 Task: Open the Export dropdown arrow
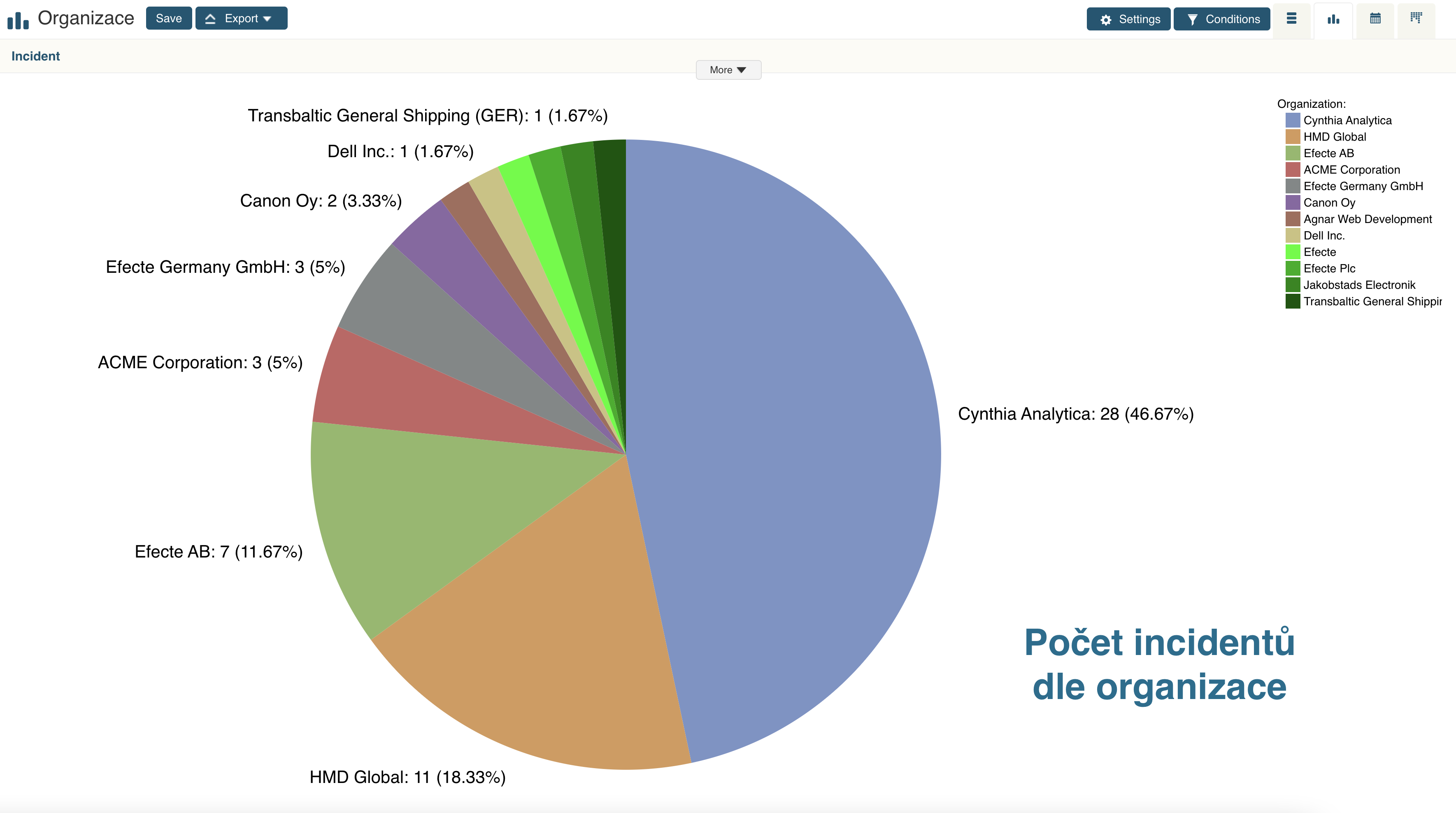pos(267,19)
